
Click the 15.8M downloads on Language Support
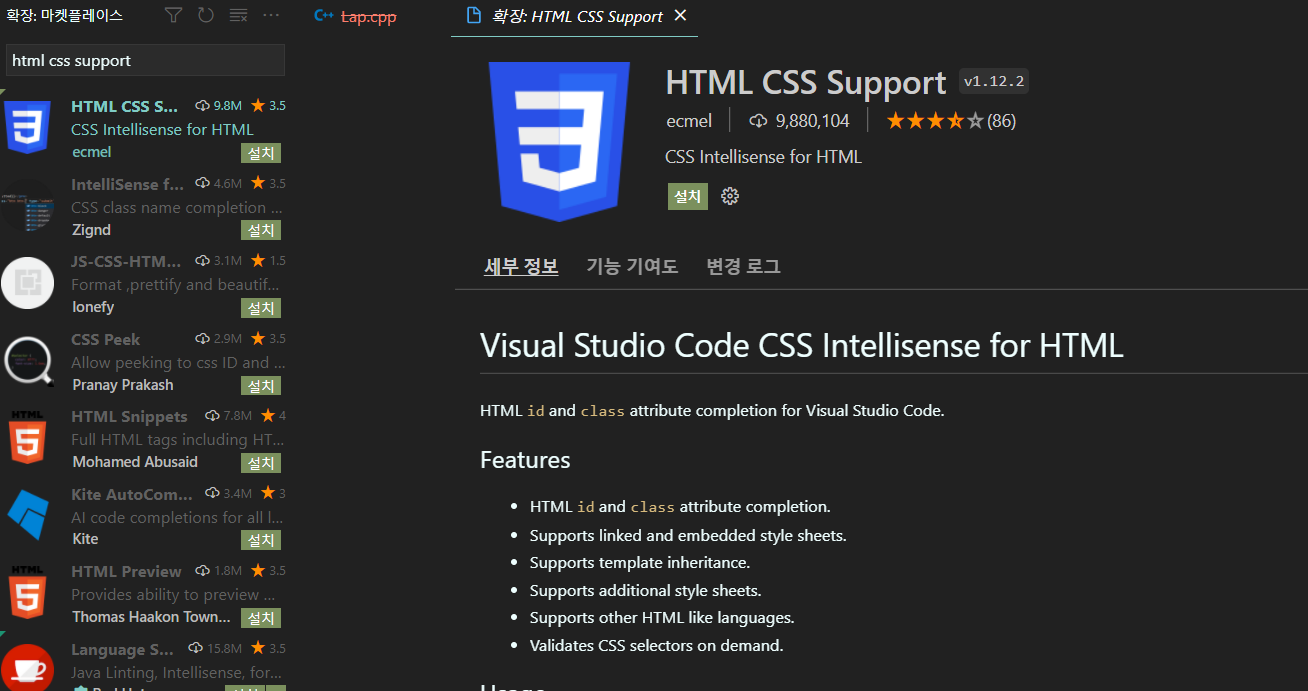point(225,650)
